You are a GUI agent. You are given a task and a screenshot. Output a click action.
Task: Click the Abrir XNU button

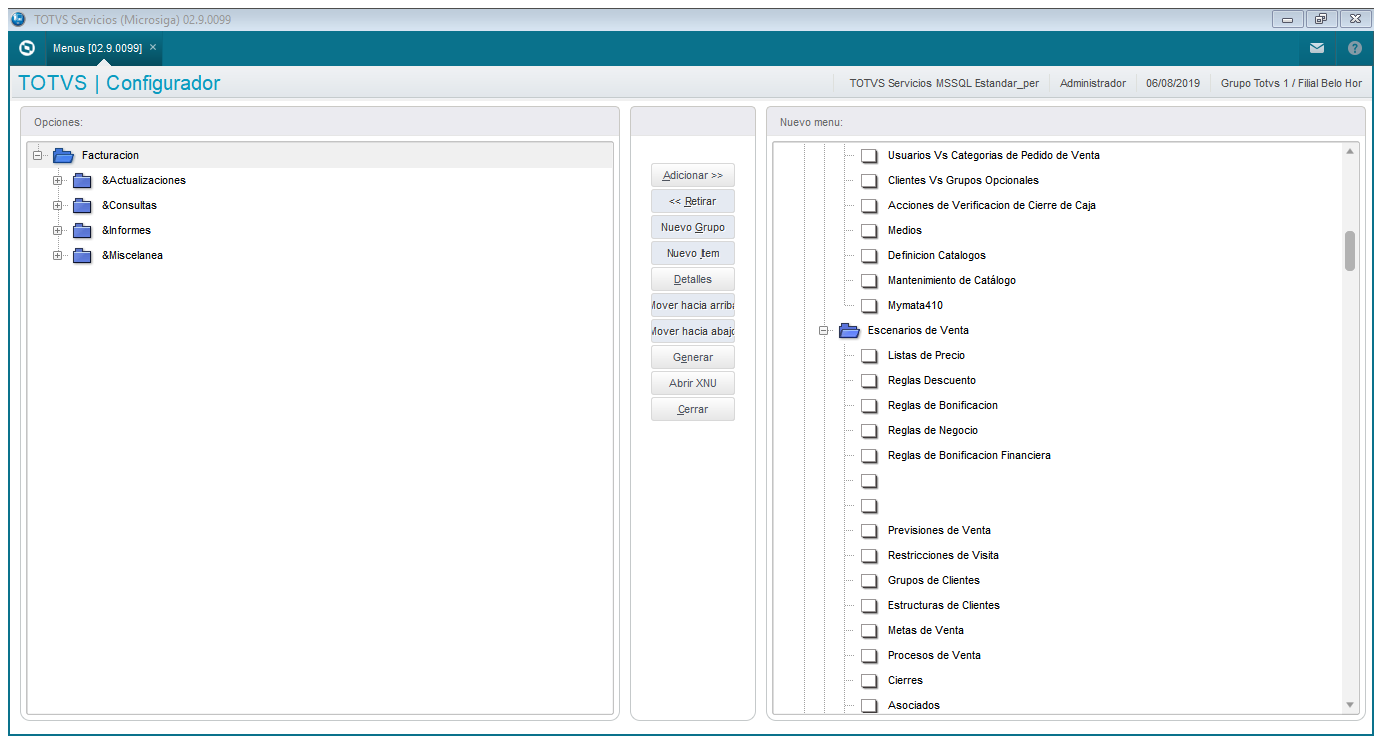click(x=693, y=383)
